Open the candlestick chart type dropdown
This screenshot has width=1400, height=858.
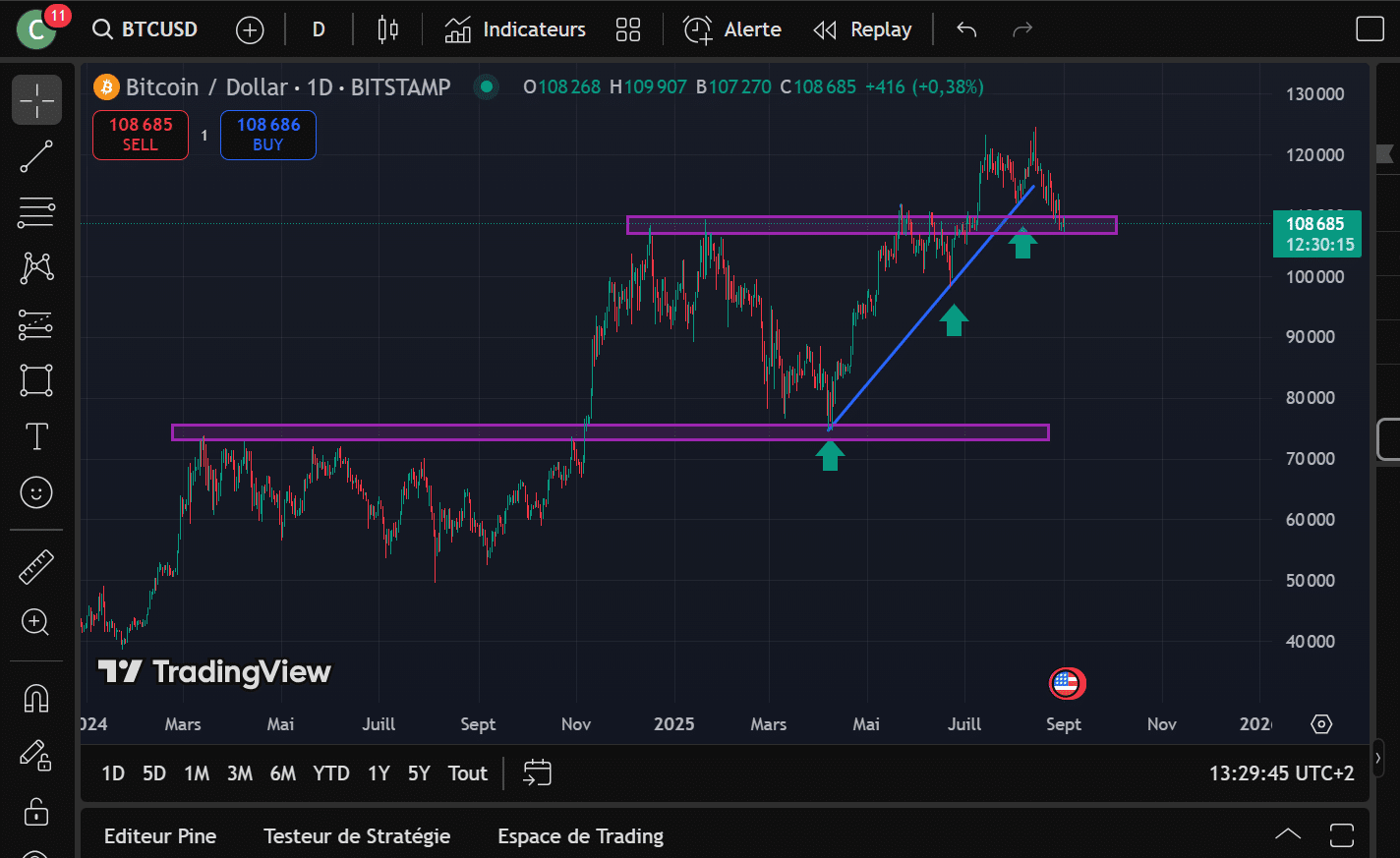tap(388, 29)
